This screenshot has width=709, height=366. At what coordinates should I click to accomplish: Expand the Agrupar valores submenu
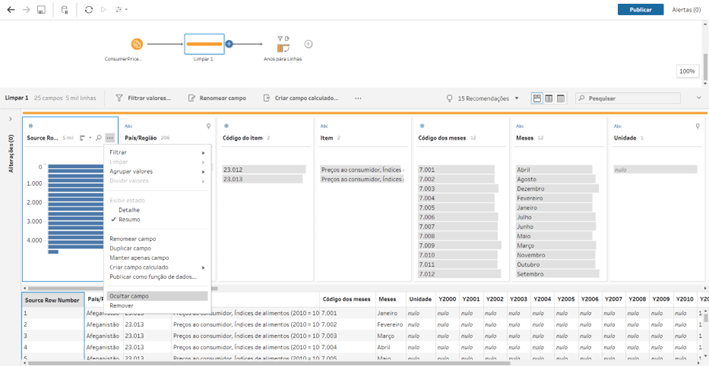(x=157, y=171)
